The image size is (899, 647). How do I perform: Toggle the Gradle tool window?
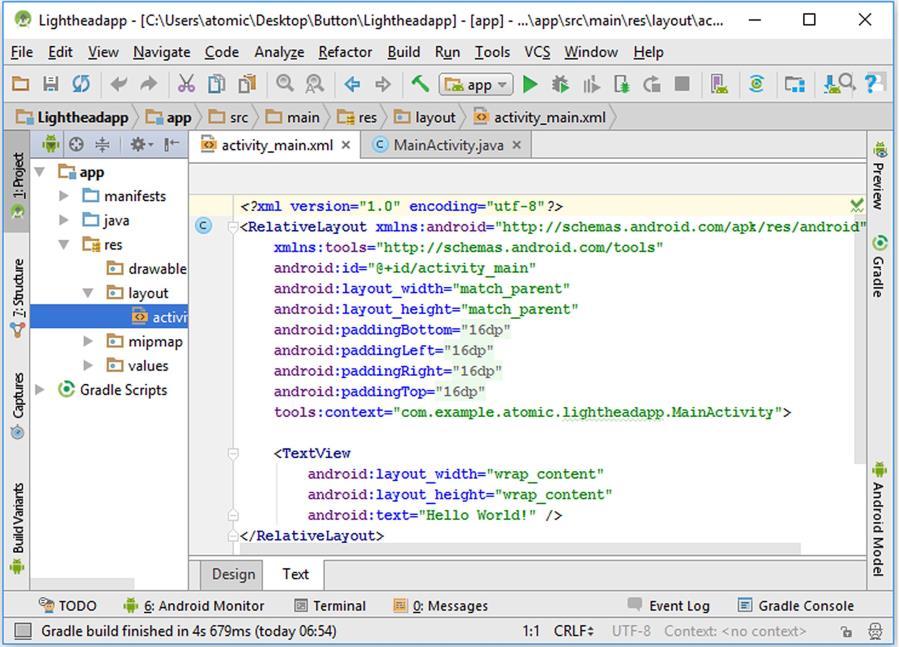[878, 266]
